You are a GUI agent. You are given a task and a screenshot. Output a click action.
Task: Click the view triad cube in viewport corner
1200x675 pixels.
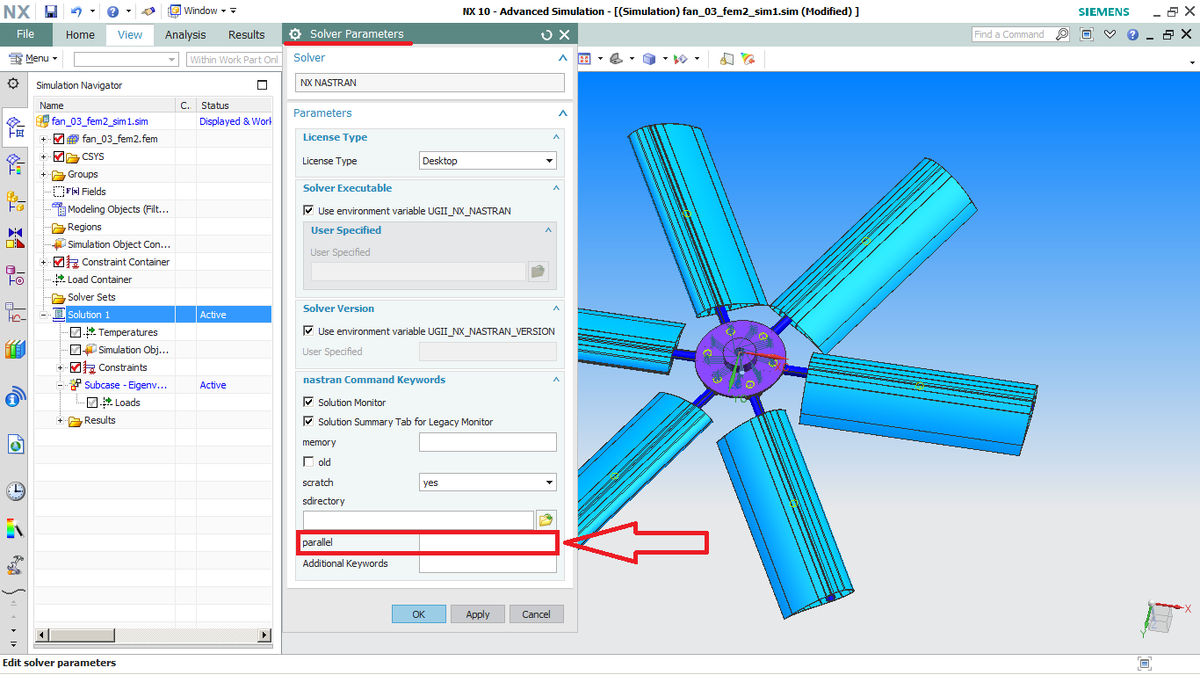tap(1159, 619)
